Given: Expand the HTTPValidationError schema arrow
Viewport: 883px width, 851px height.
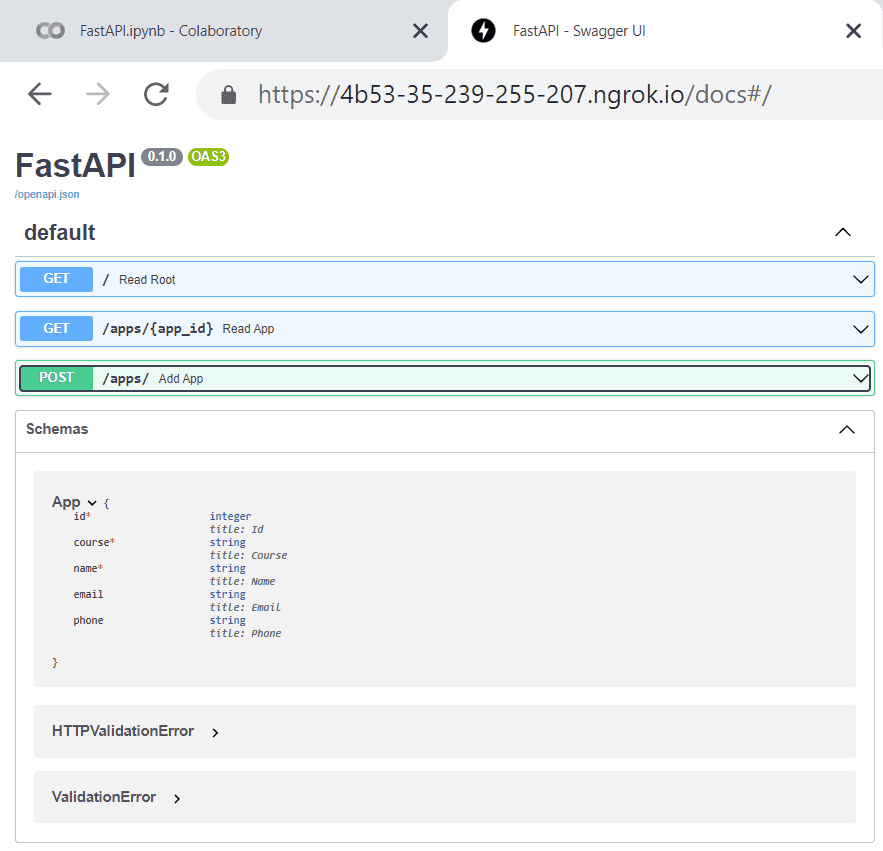Looking at the screenshot, I should (215, 732).
